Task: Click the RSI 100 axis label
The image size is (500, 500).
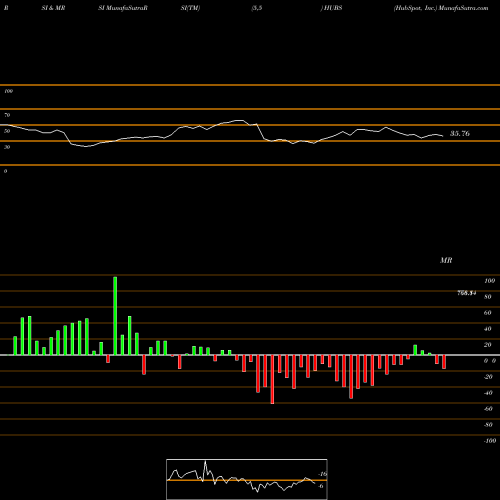Action: (8, 91)
